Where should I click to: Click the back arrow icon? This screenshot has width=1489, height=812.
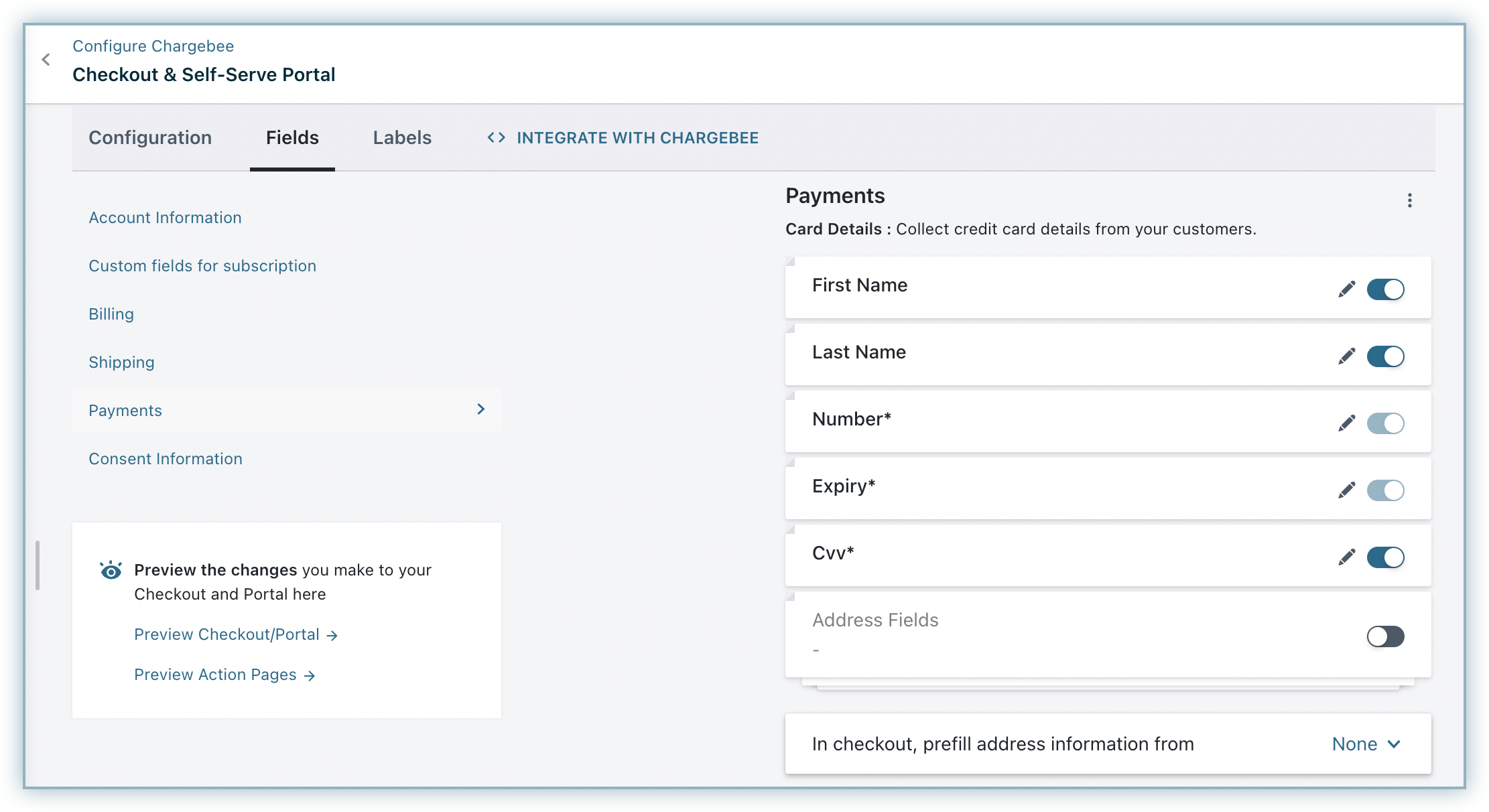pos(46,60)
